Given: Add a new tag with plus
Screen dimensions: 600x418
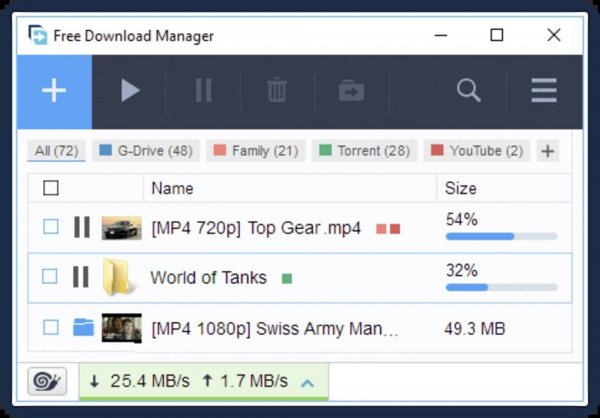Looking at the screenshot, I should (x=548, y=151).
